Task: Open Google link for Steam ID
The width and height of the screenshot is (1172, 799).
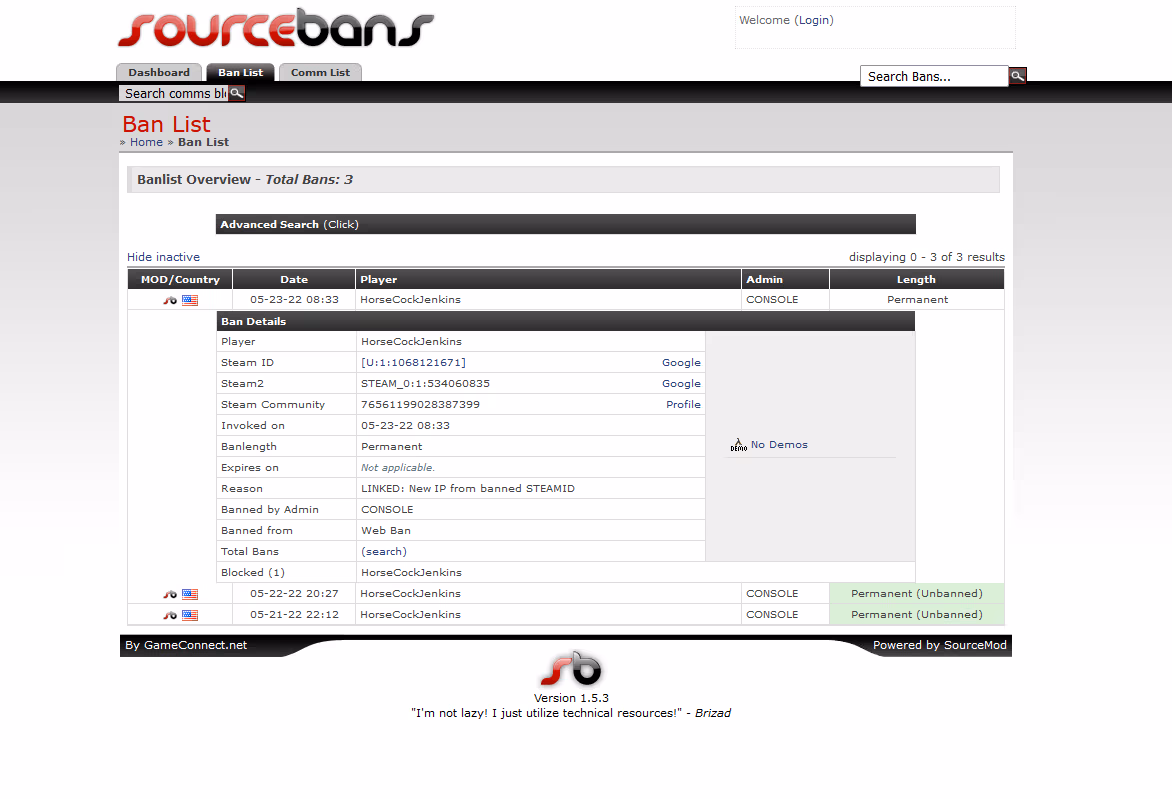Action: pos(681,363)
